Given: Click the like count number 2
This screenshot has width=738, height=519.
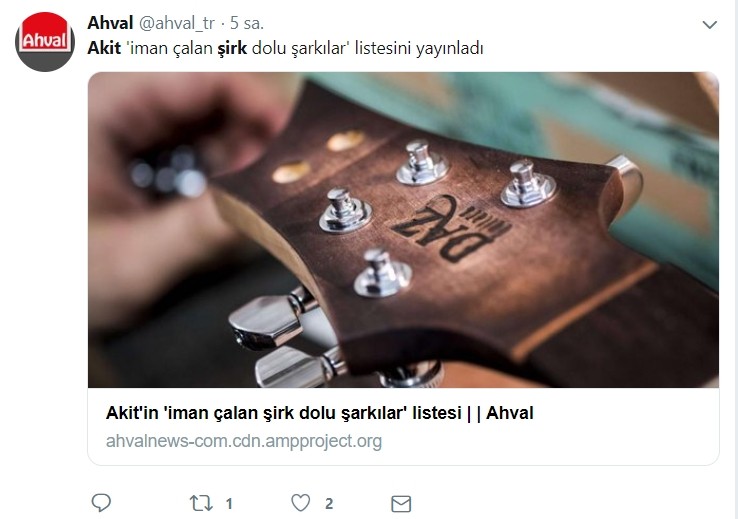Looking at the screenshot, I should (329, 504).
